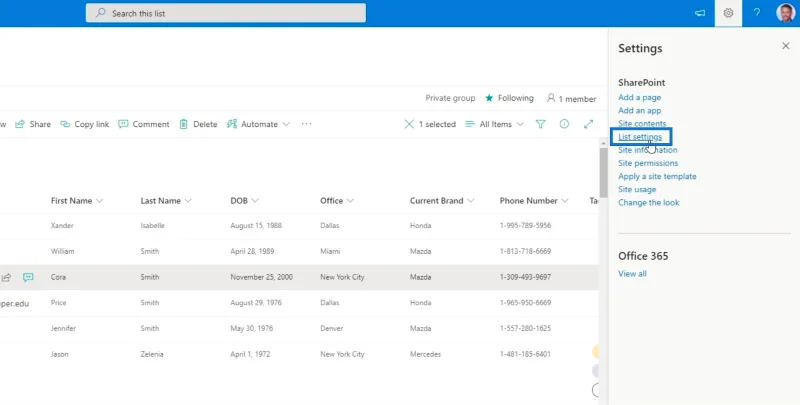This screenshot has height=405, width=800.
Task: Open Last Name column dropdown
Action: pyautogui.click(x=188, y=201)
